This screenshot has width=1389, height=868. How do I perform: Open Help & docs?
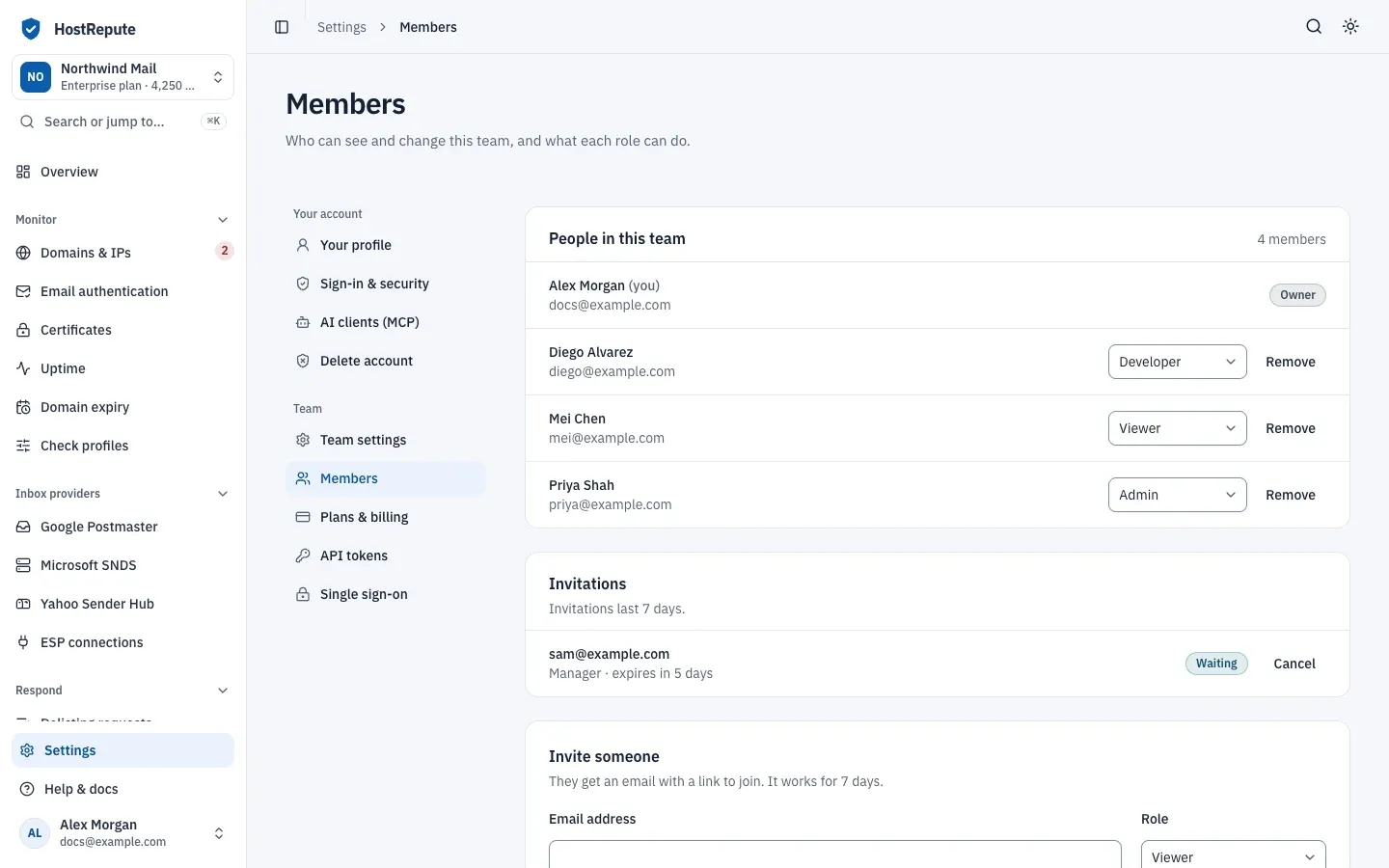(x=123, y=789)
